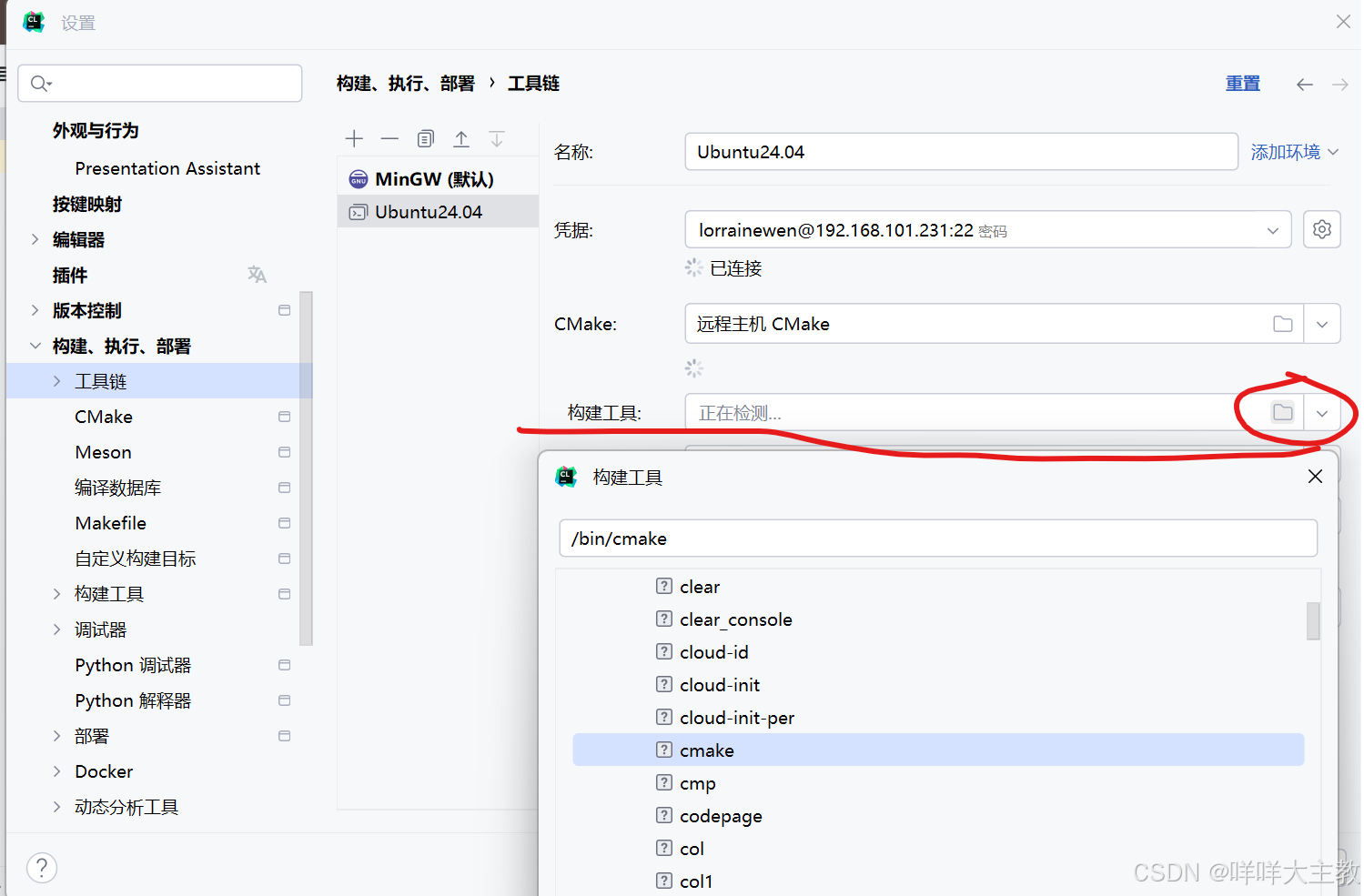The height and width of the screenshot is (896, 1364).
Task: Close the 构建工具 file chooser dialog
Action: [1315, 477]
